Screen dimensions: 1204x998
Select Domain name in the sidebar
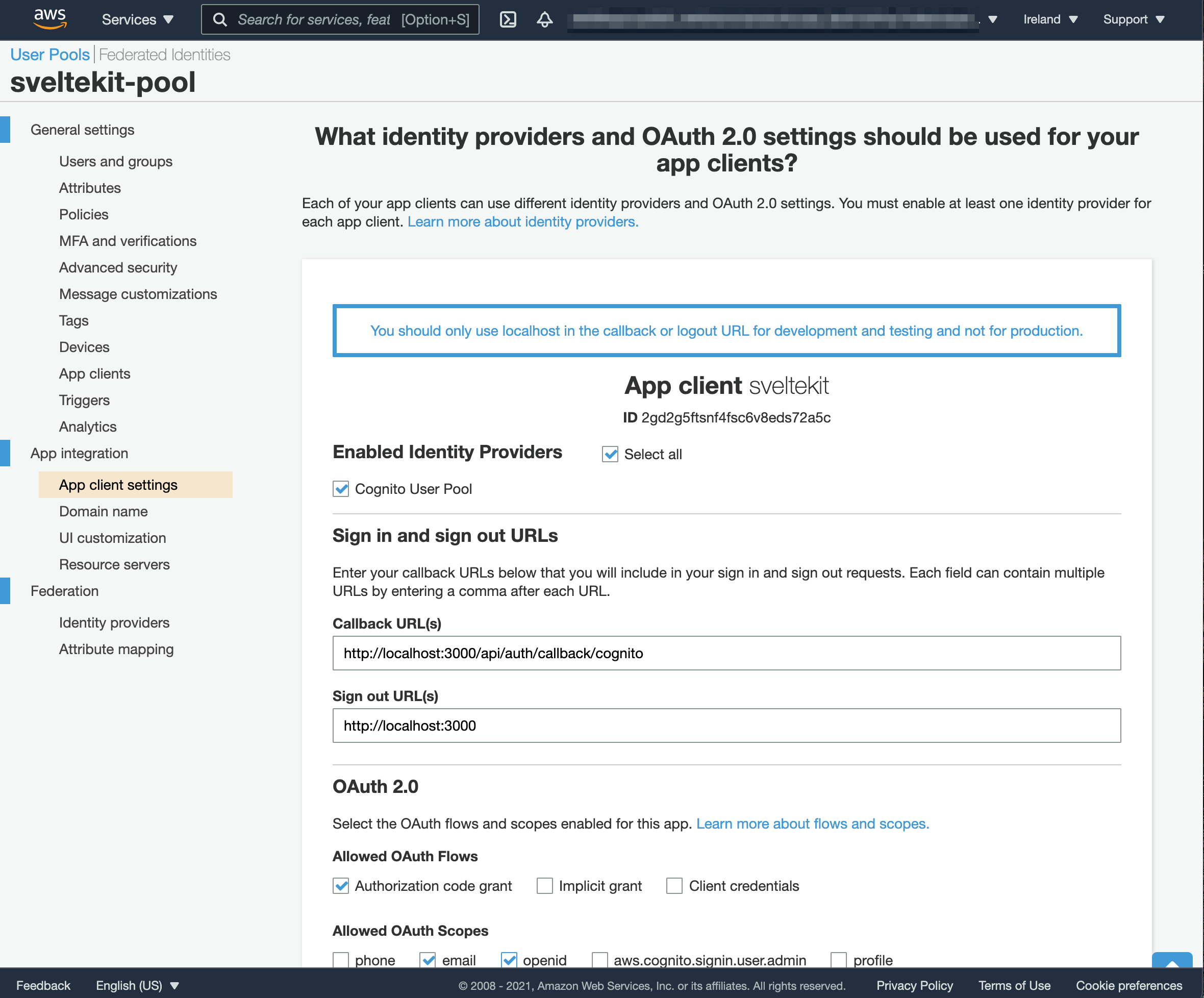103,511
